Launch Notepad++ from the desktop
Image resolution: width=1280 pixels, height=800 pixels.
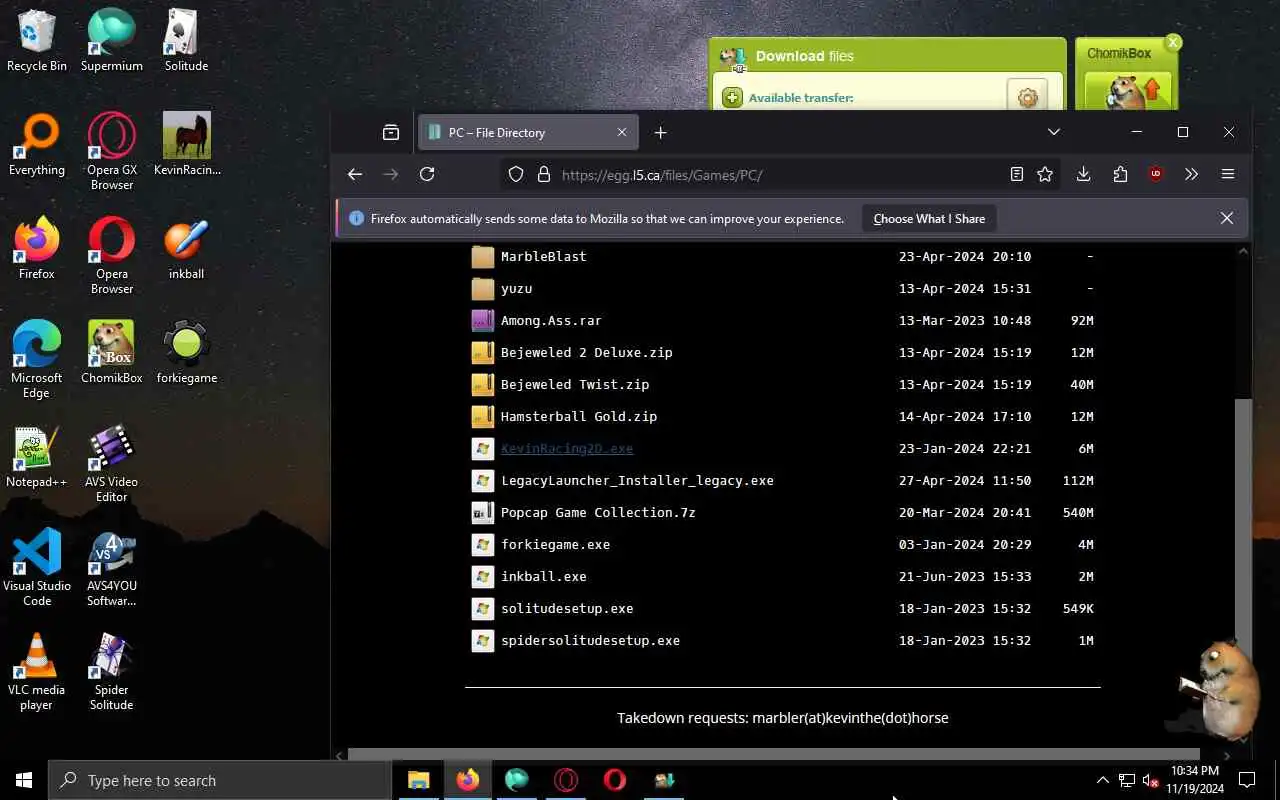click(x=37, y=457)
